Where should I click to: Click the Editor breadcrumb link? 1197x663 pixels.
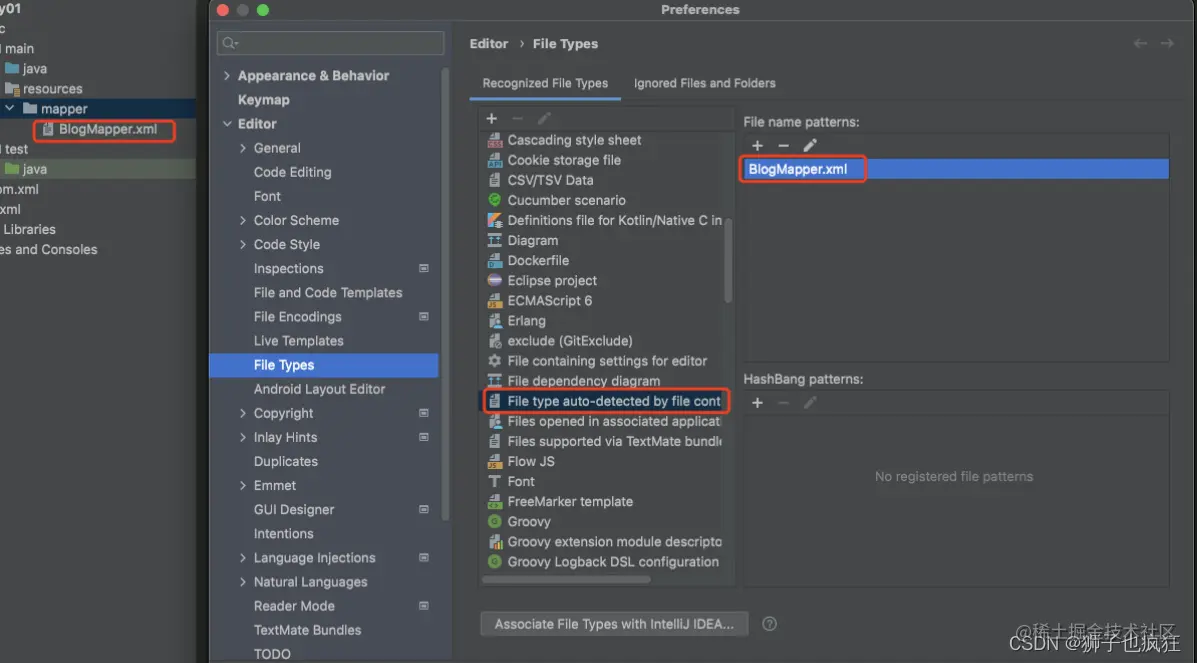489,44
